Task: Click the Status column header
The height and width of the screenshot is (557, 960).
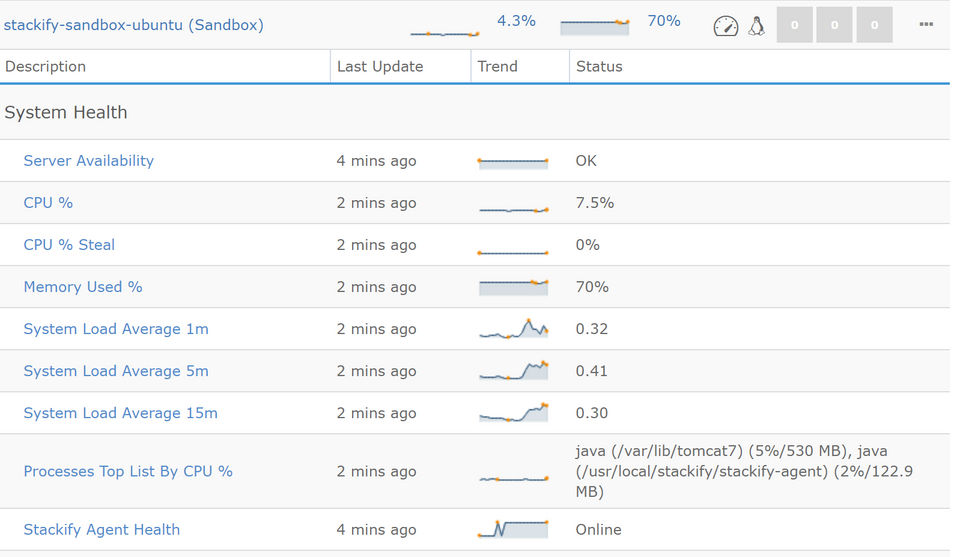Action: (599, 67)
